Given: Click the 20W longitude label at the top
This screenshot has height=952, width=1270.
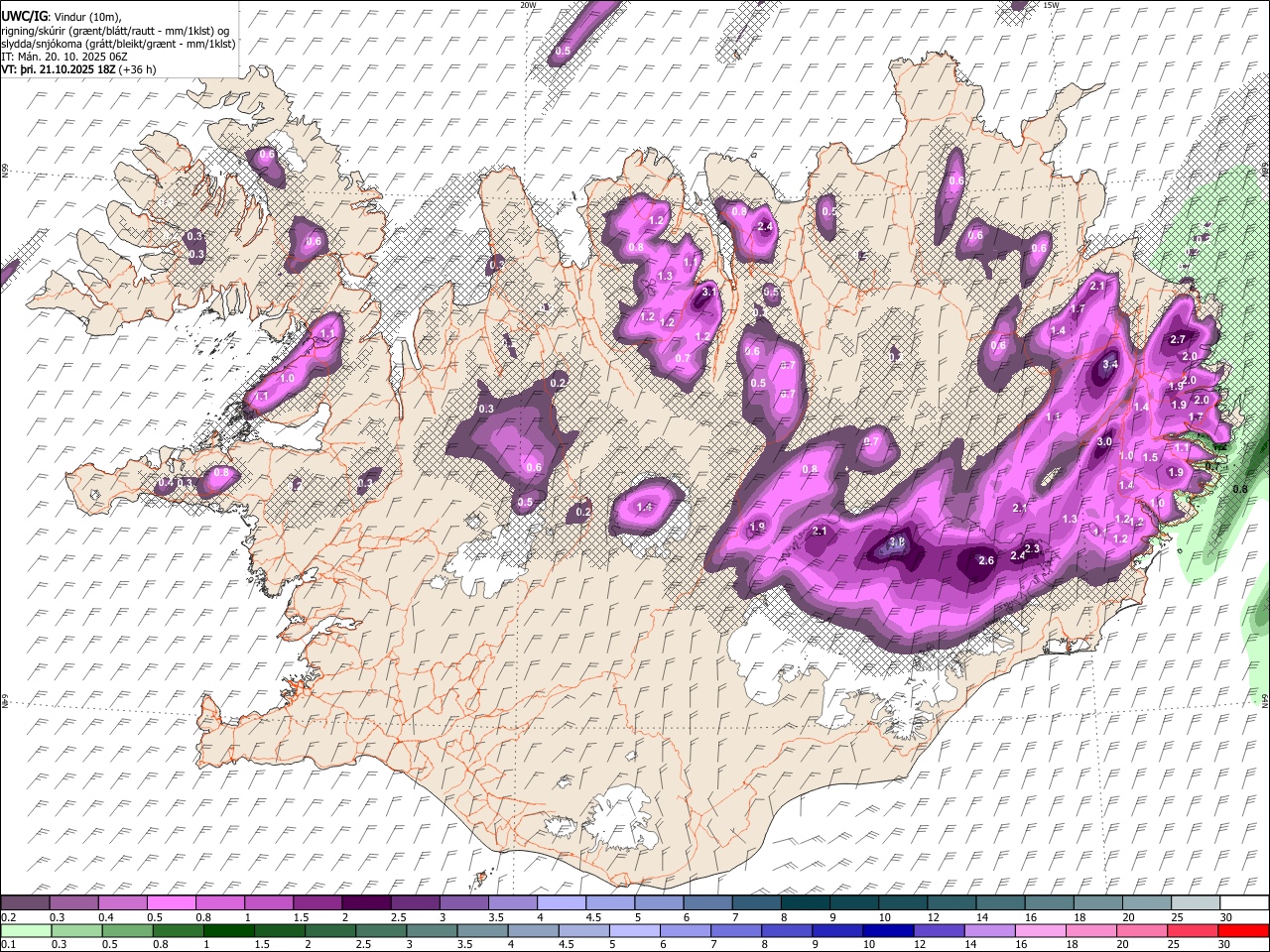Looking at the screenshot, I should [x=528, y=5].
